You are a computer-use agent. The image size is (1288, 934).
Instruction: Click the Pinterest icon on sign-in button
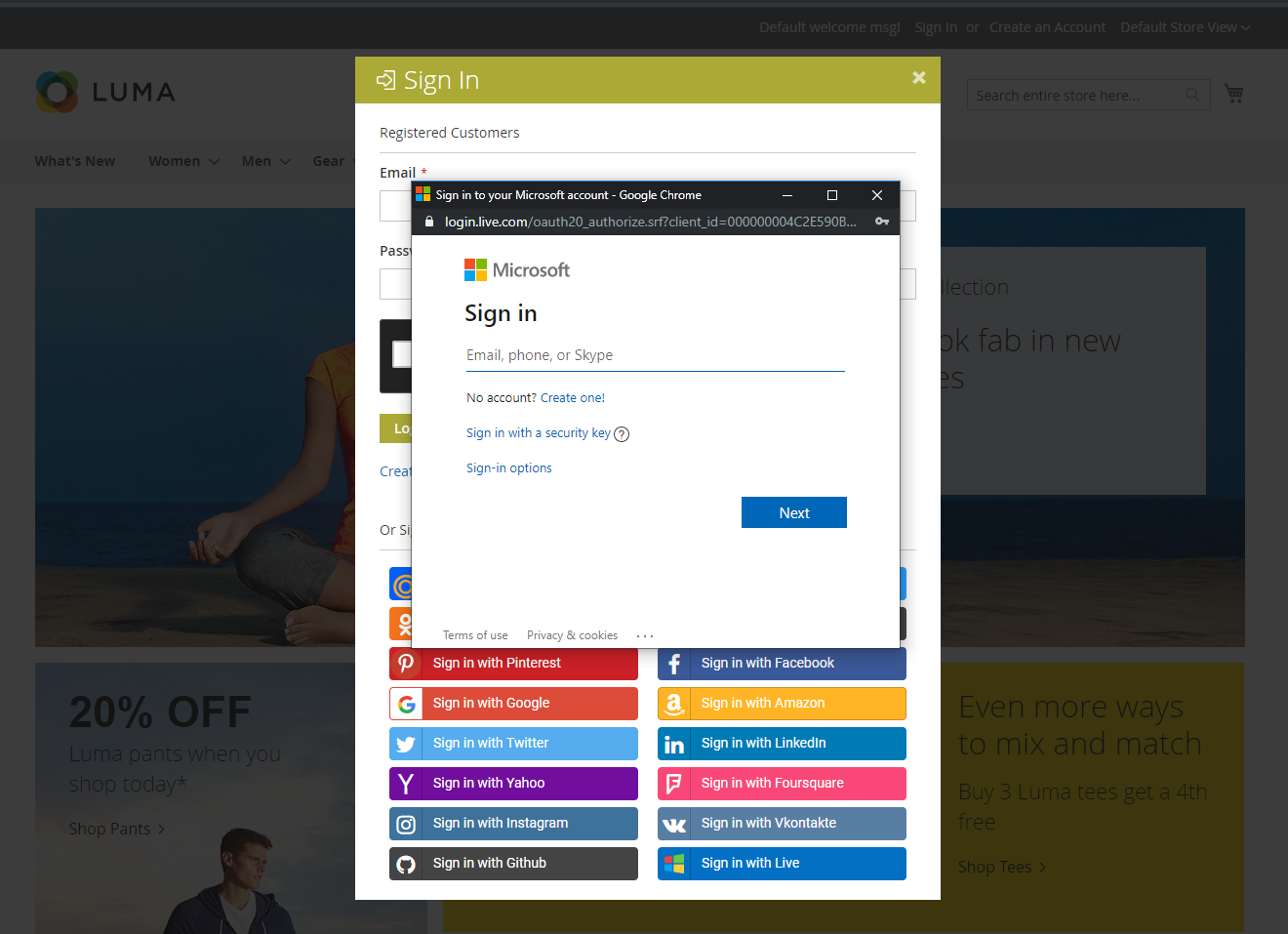click(x=406, y=663)
